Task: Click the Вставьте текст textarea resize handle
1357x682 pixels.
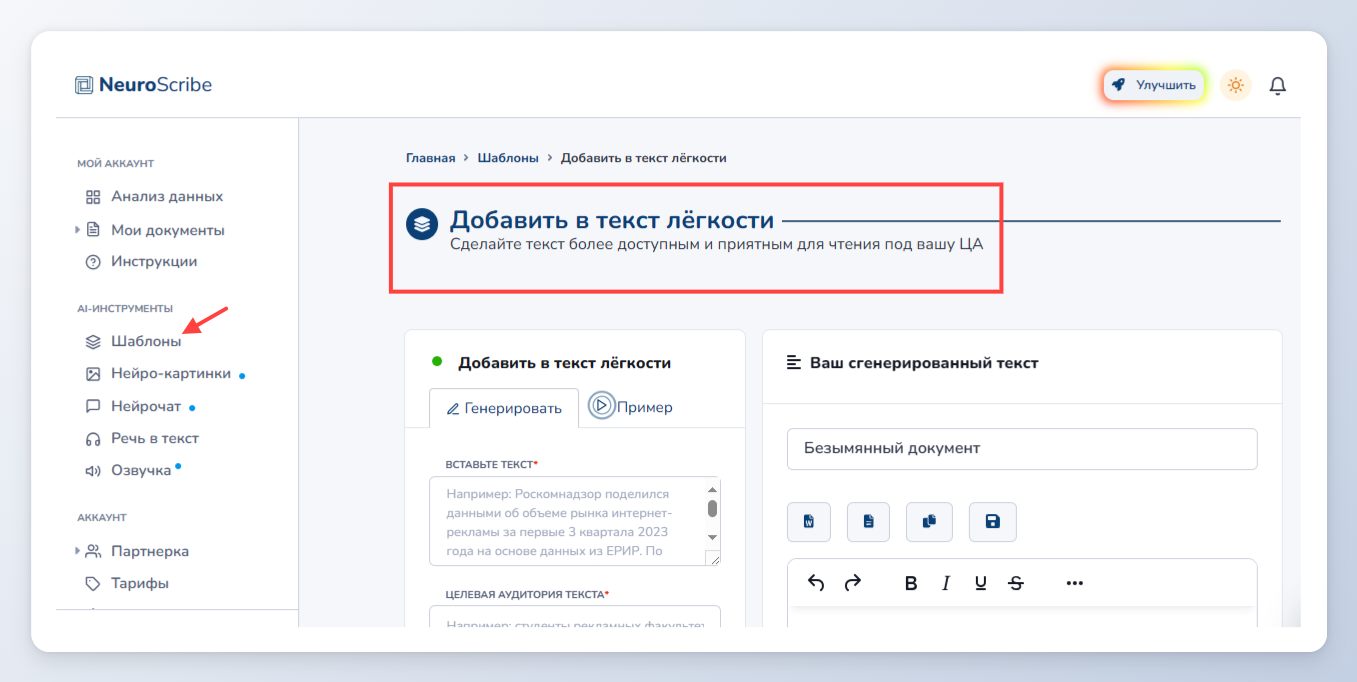Action: pos(713,559)
